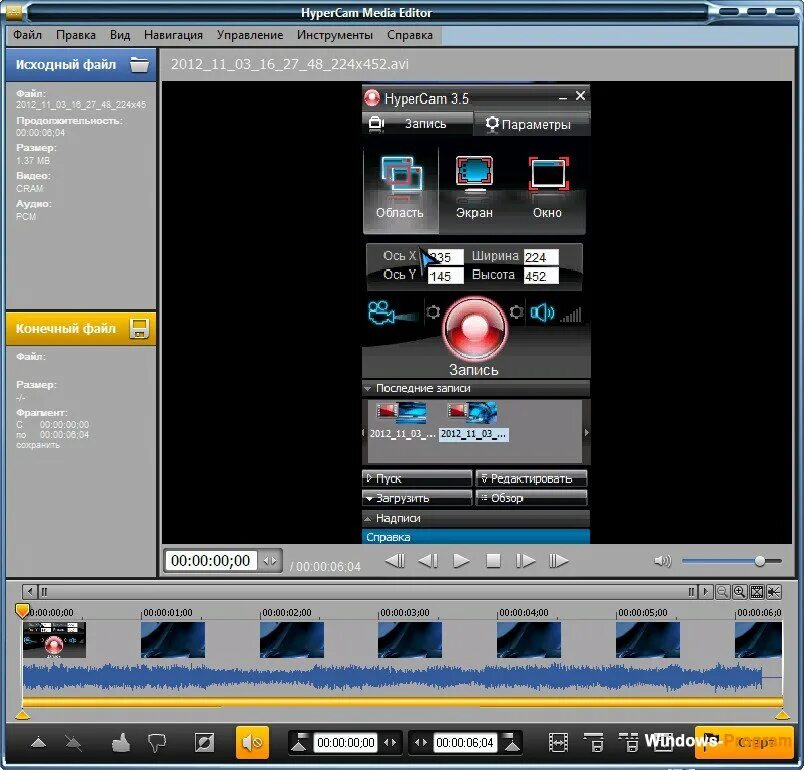Select the timeline thumbnail at 00:00:01;00

coord(173,640)
